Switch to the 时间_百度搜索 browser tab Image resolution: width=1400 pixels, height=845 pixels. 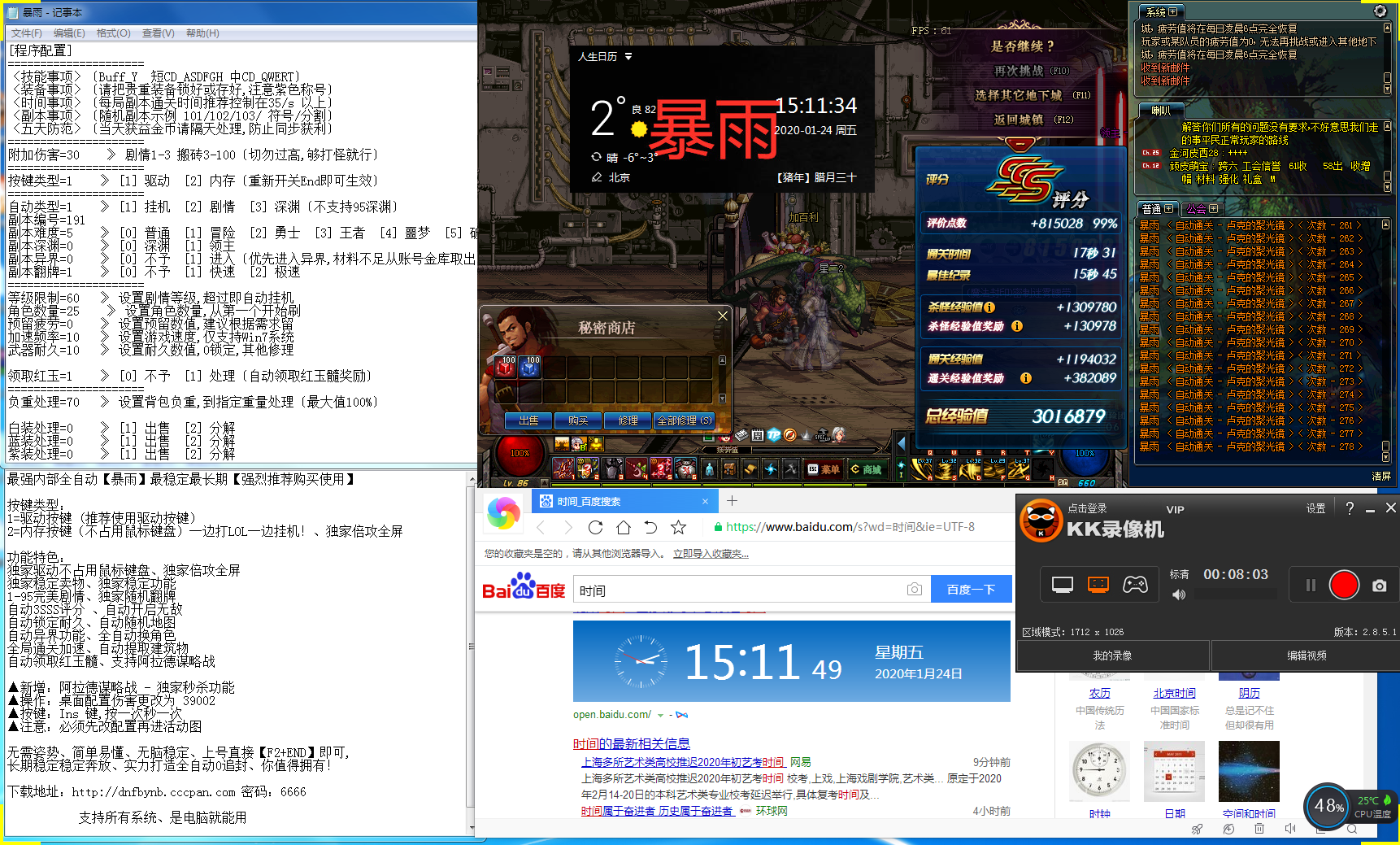click(x=618, y=501)
